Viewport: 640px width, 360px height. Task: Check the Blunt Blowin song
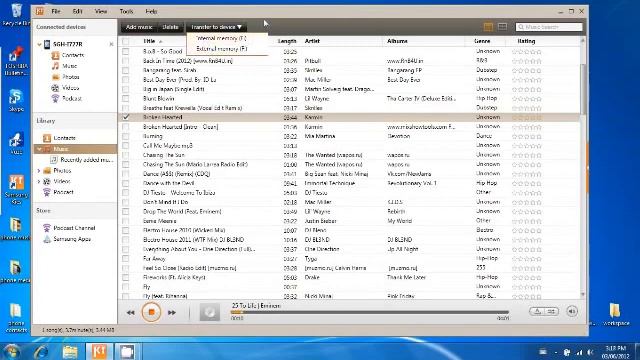click(x=126, y=98)
